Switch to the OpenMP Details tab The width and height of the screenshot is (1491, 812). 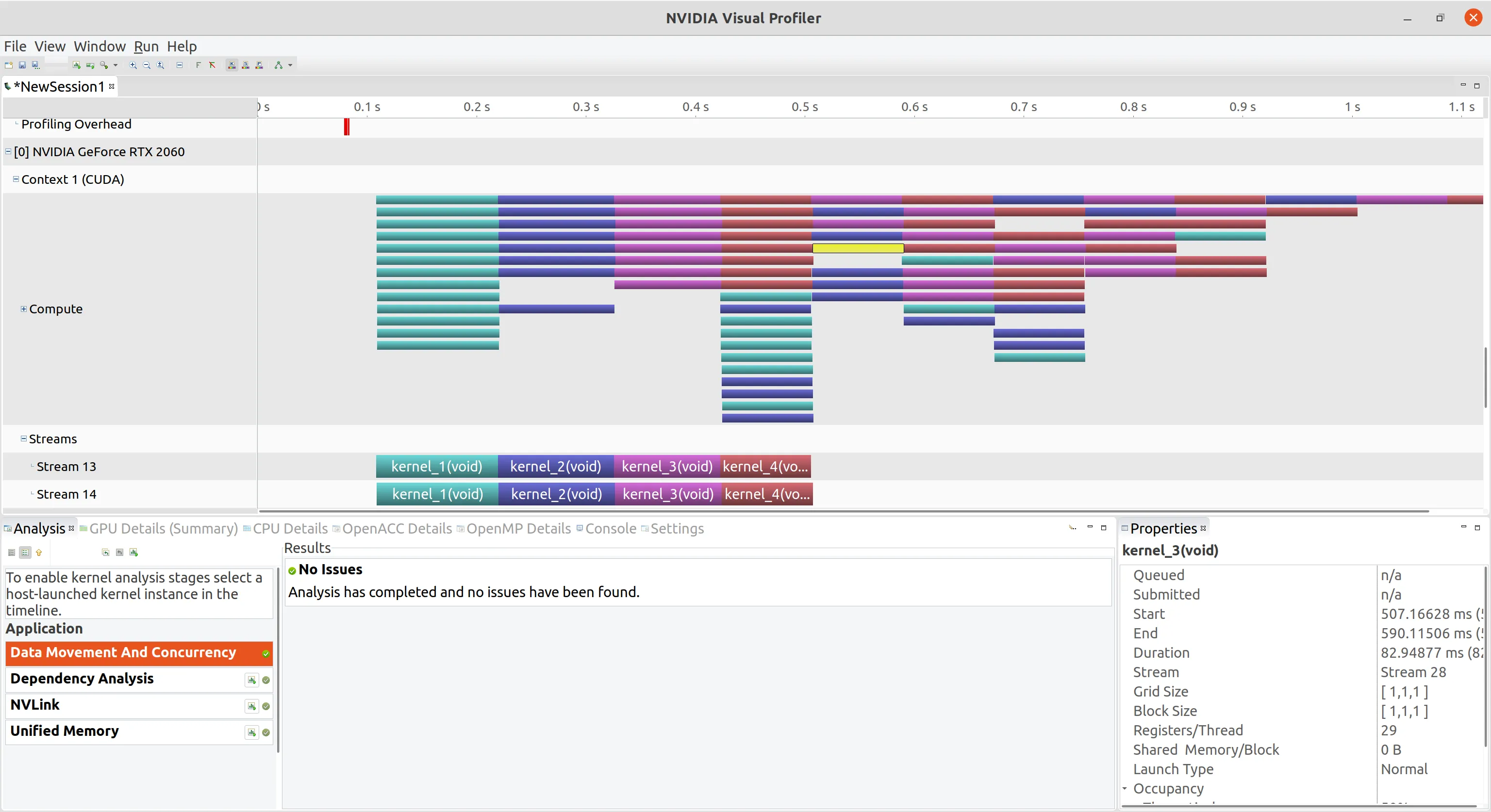(x=519, y=529)
